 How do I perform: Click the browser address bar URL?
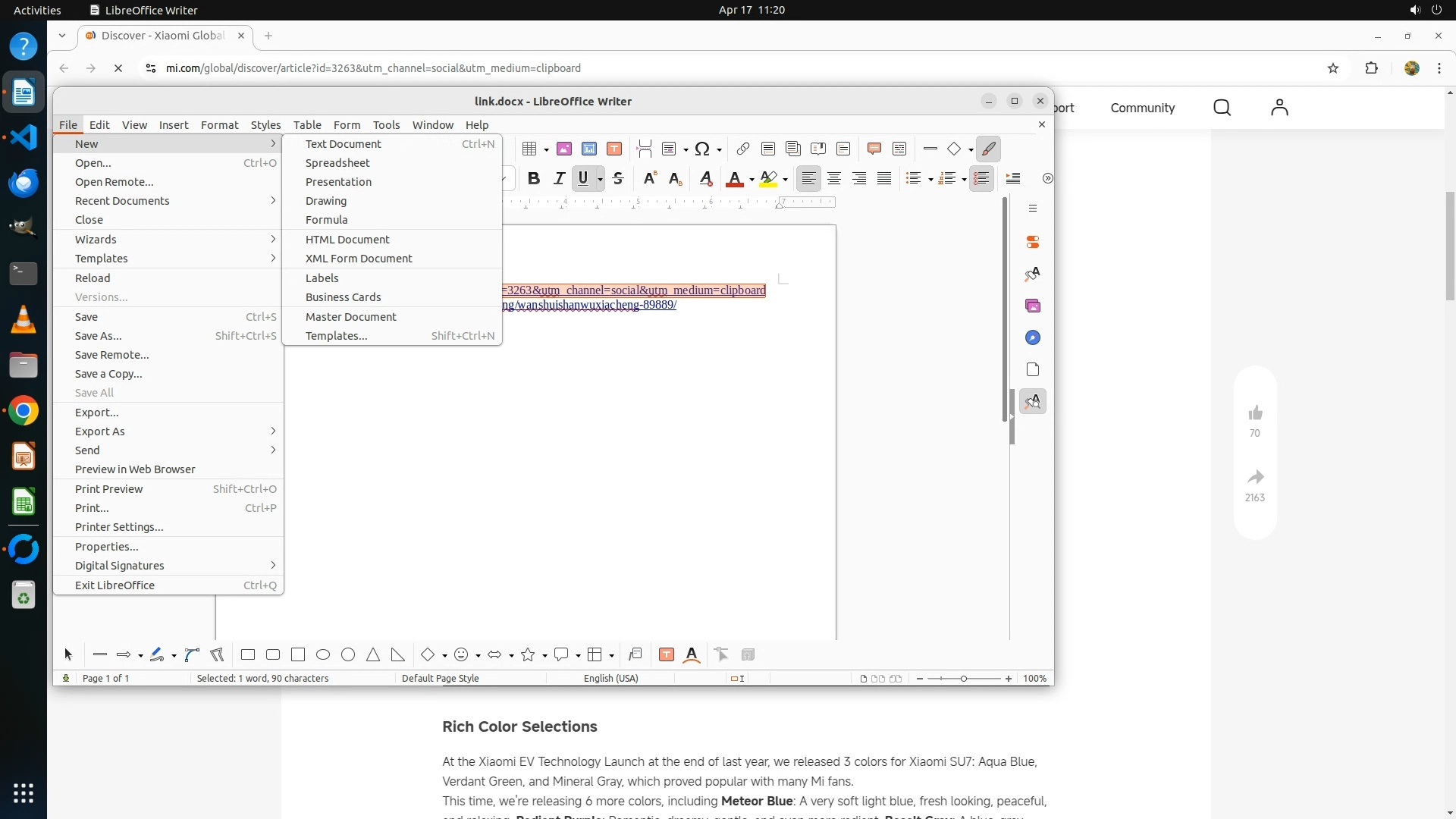click(373, 68)
